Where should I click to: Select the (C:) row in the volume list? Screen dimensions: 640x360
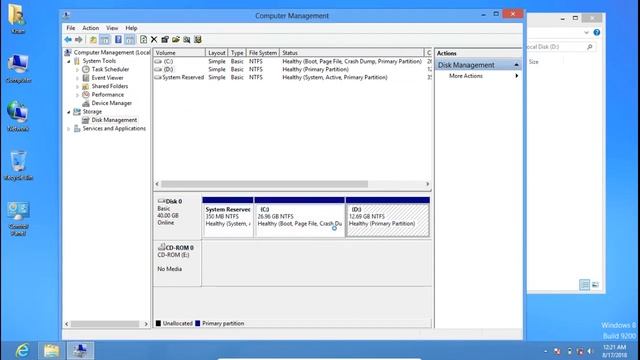pos(292,61)
